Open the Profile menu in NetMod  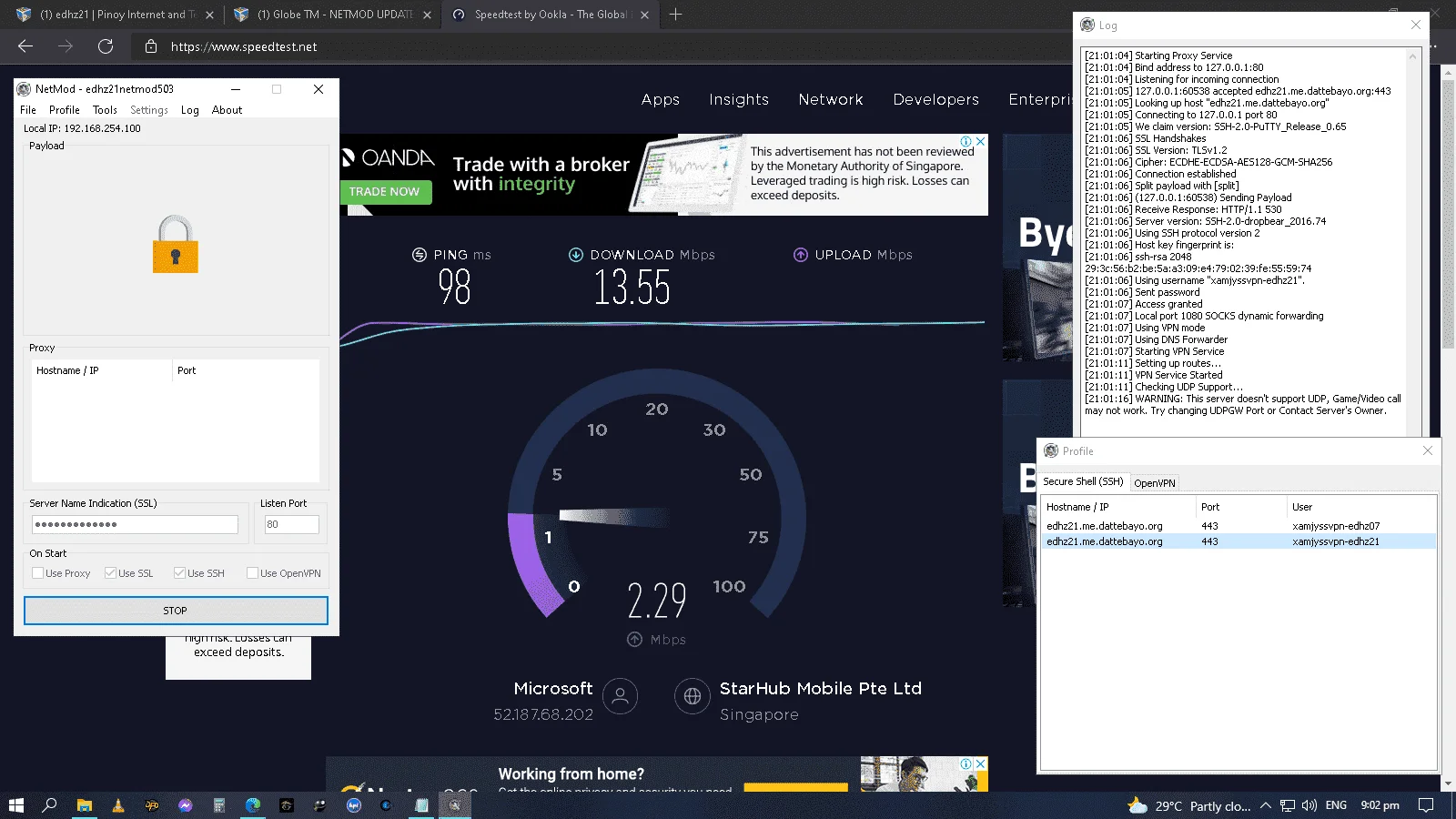tap(65, 110)
